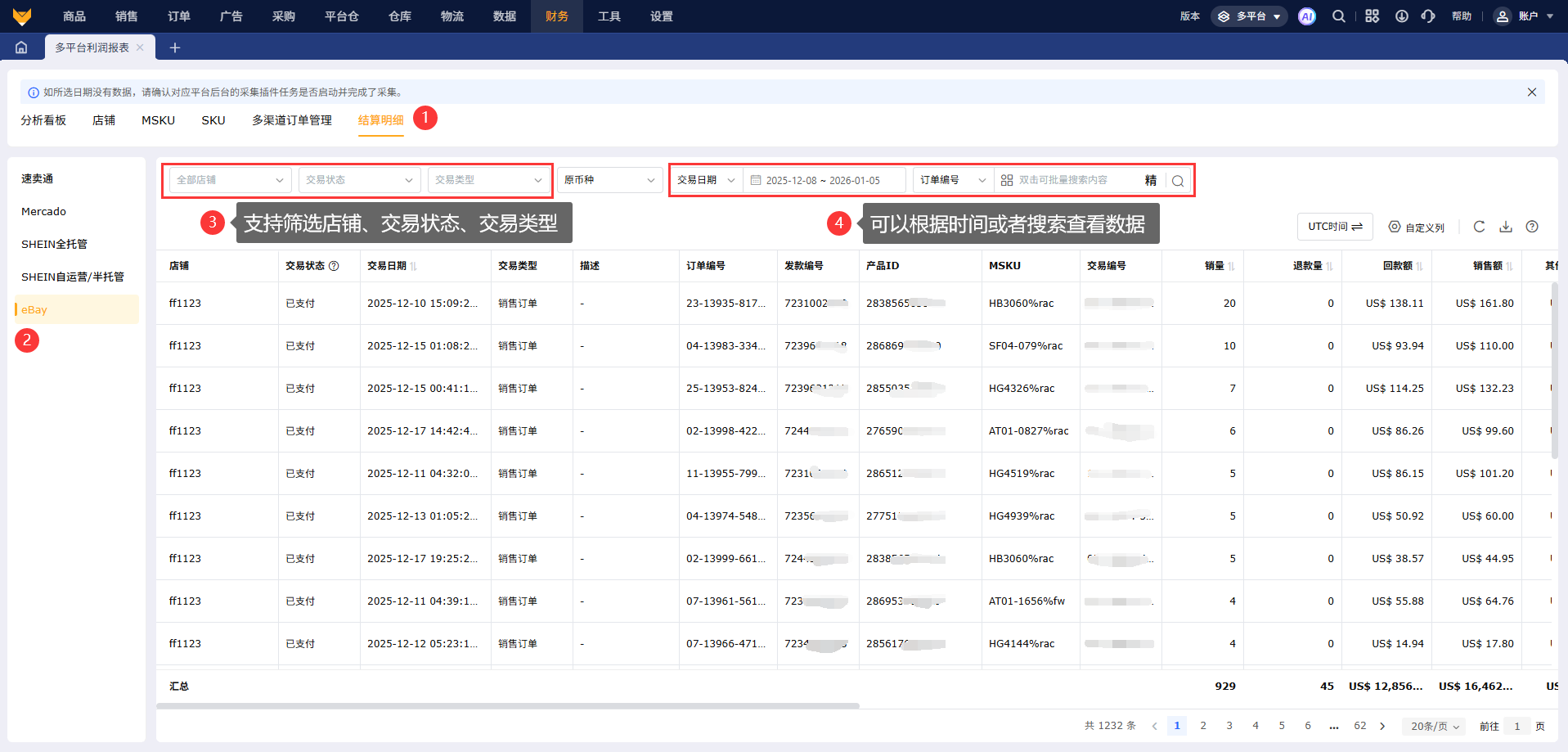Image resolution: width=1568 pixels, height=752 pixels.
Task: Toggle sort on 销量 column header
Action: 1219,266
